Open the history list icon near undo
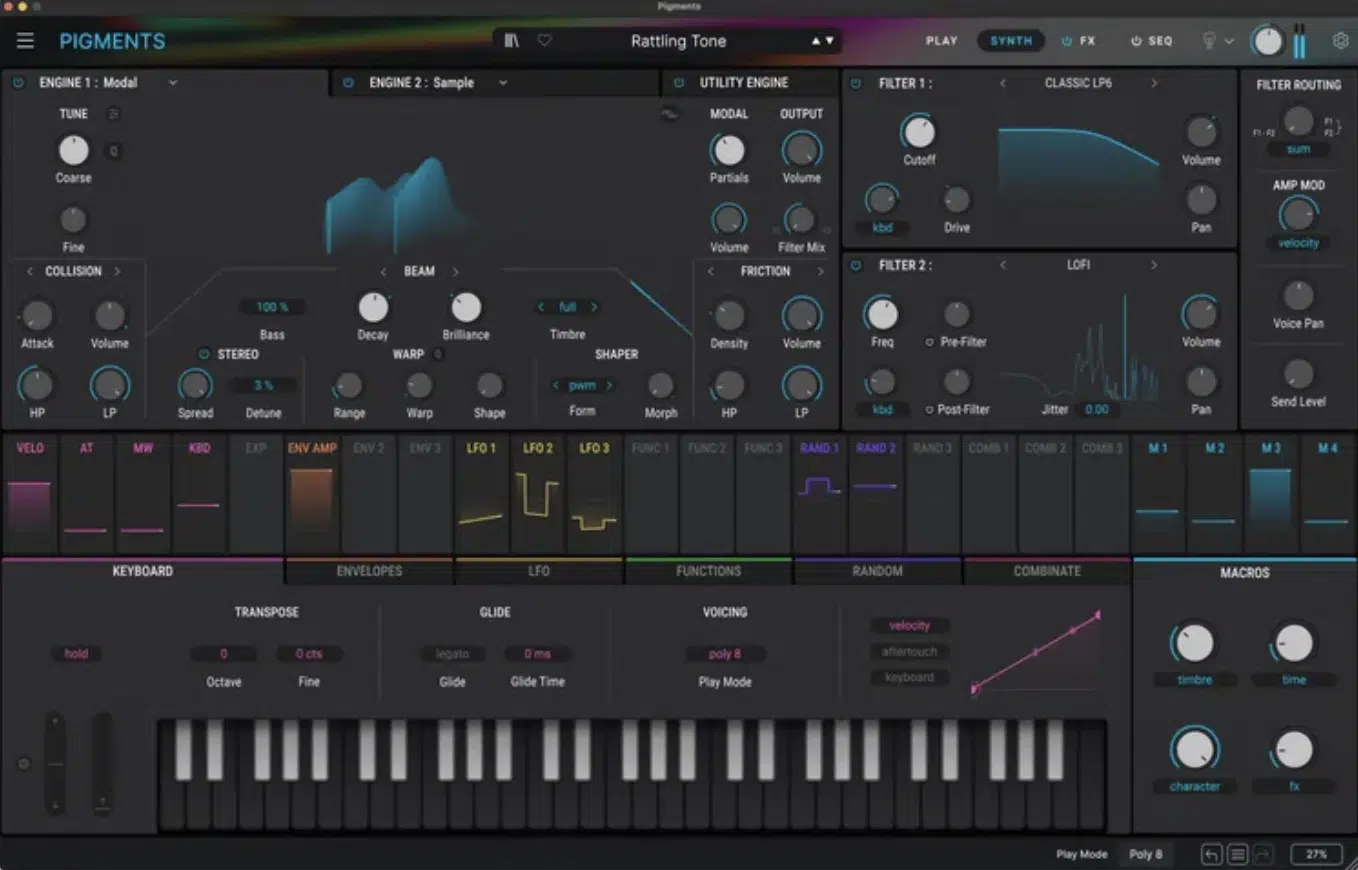This screenshot has width=1358, height=870. coord(1236,854)
